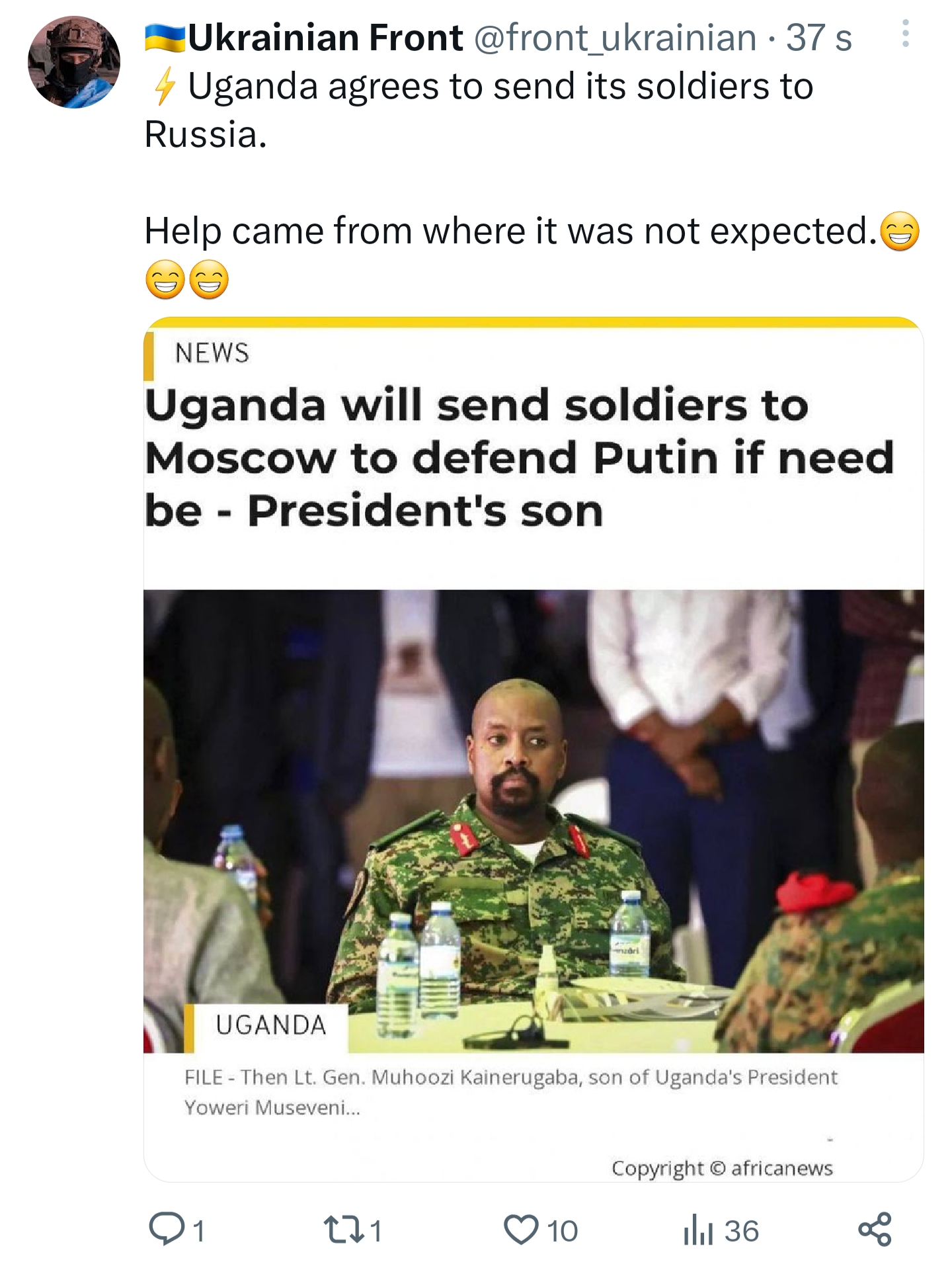Click the 37 s timestamp
Image resolution: width=952 pixels, height=1270 pixels.
(818, 38)
